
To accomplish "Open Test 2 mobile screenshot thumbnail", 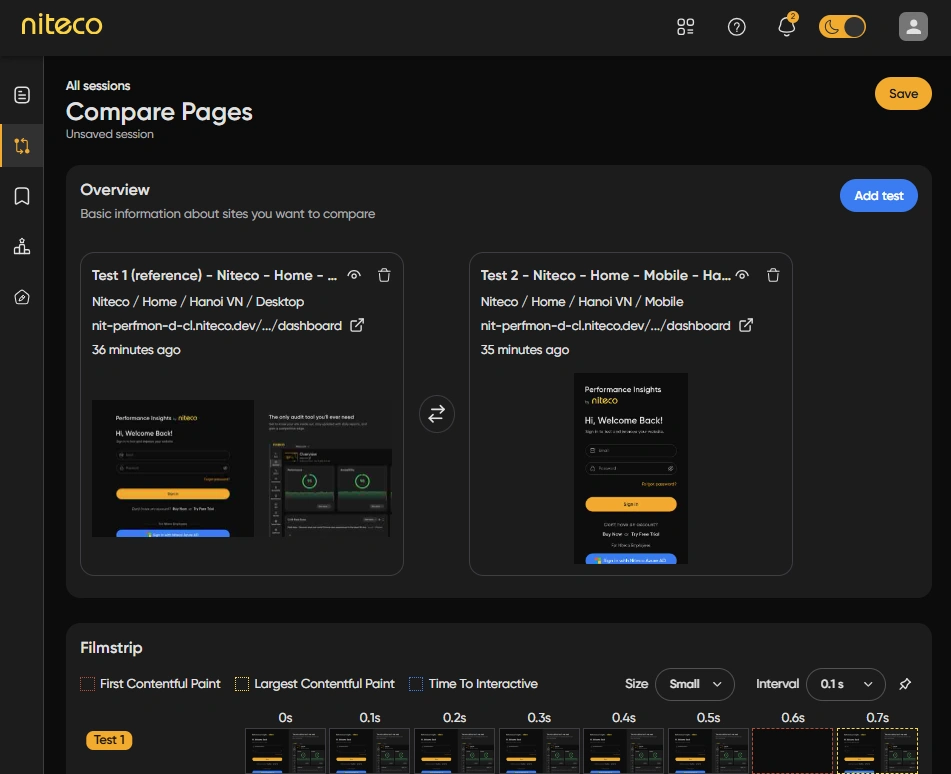I will (631, 468).
